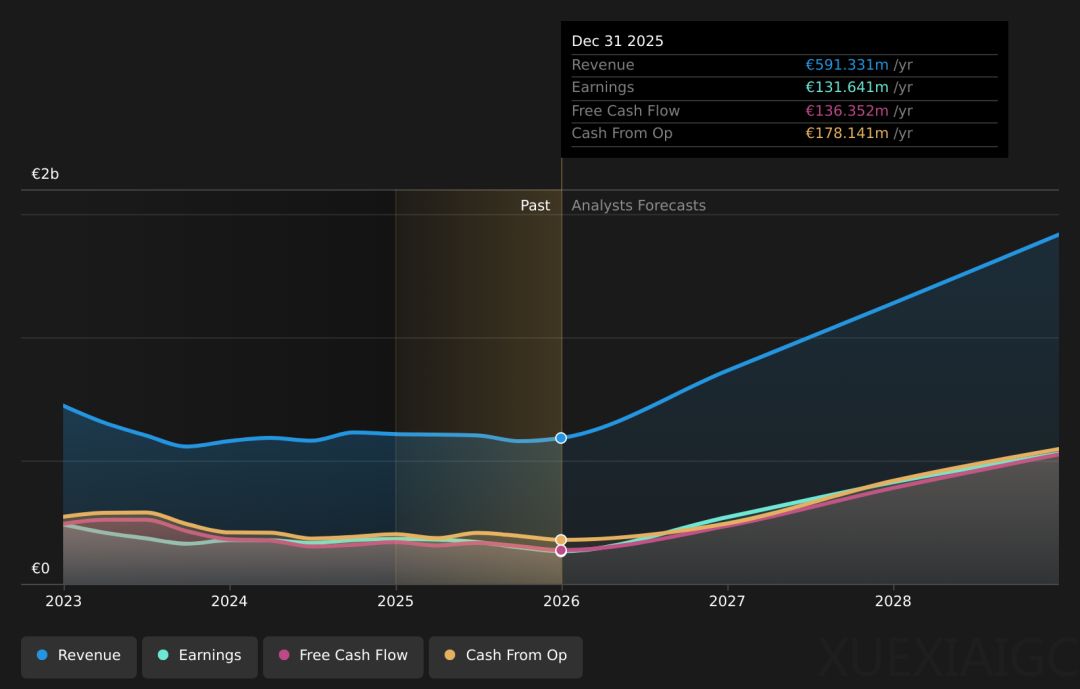
Task: Click the orange Cash From Op marker at 2026
Action: click(x=561, y=540)
